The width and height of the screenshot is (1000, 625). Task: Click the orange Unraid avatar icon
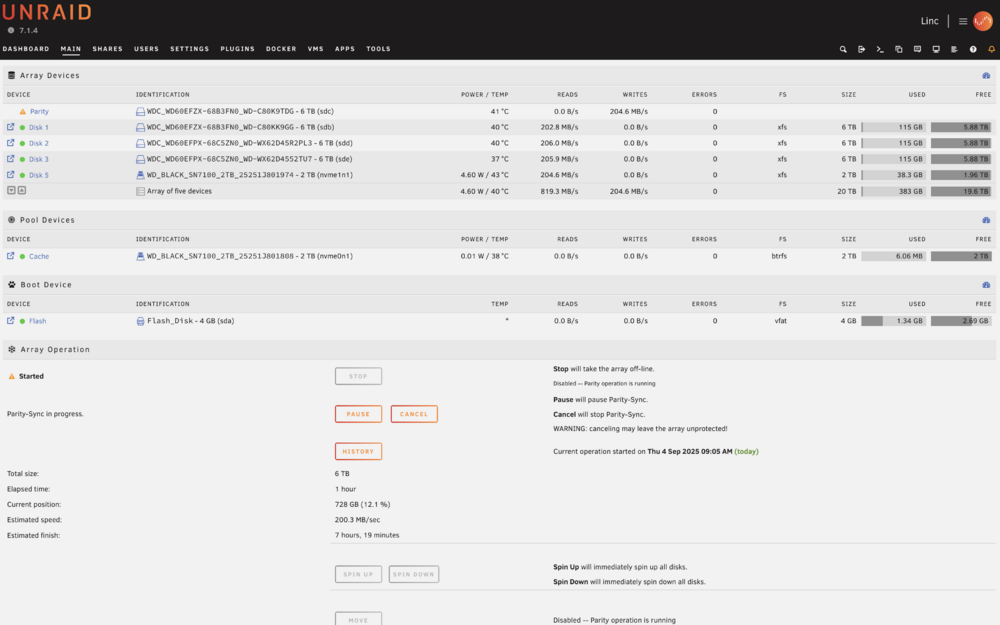click(983, 21)
